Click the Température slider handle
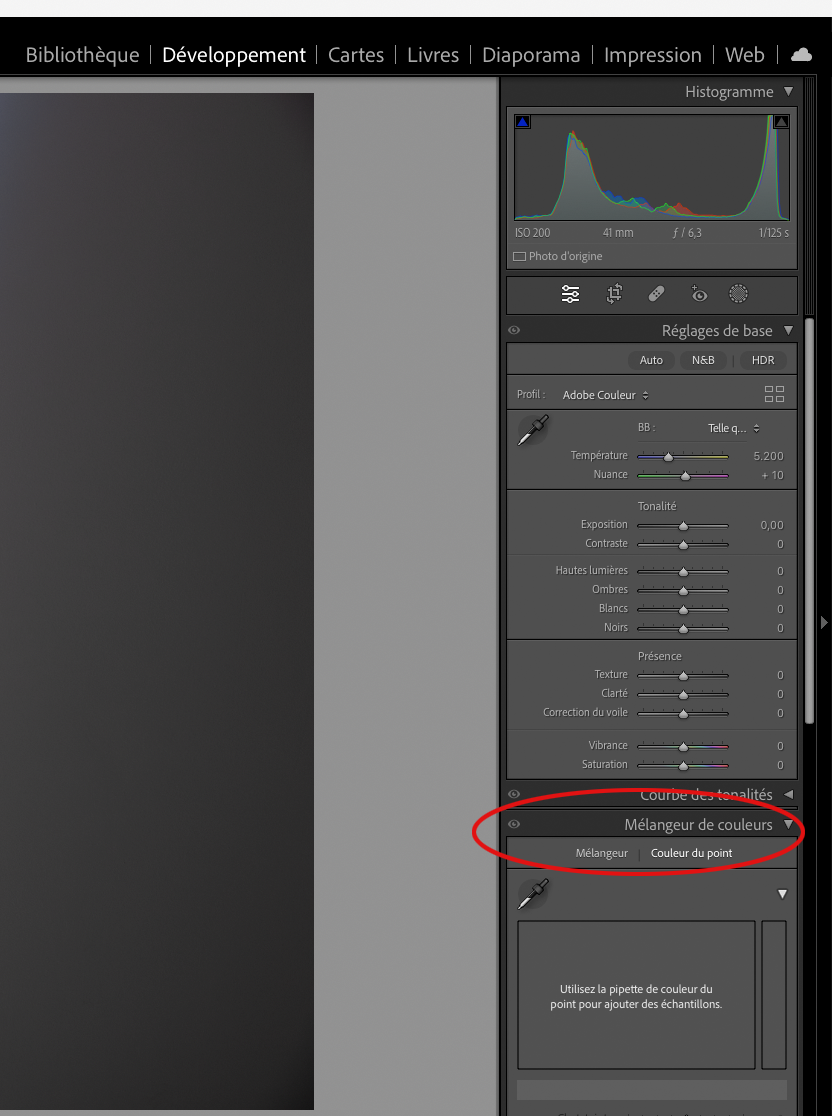The height and width of the screenshot is (1116, 832). tap(668, 457)
